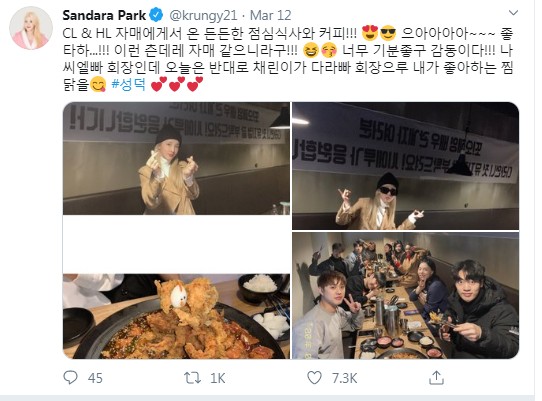This screenshot has width=542, height=401.
Task: Open photo of woman wearing sunglasses
Action: point(405,166)
